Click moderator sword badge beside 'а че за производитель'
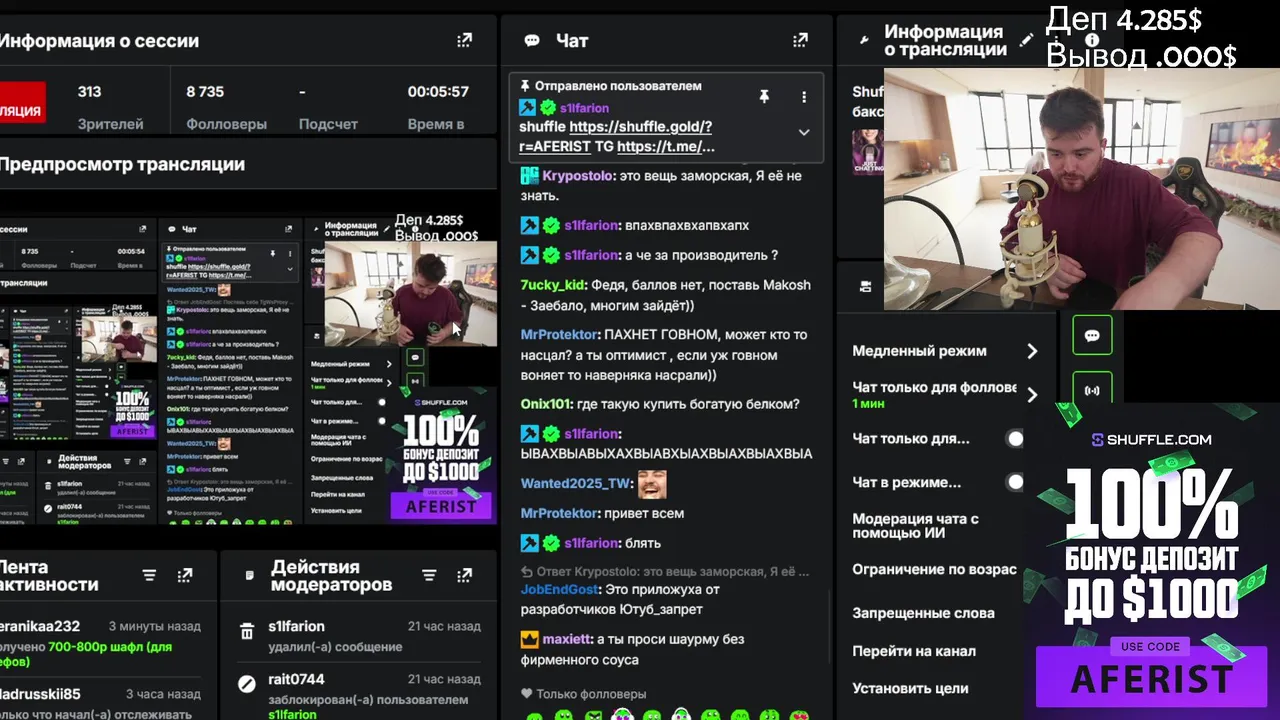The height and width of the screenshot is (720, 1280). click(x=529, y=255)
